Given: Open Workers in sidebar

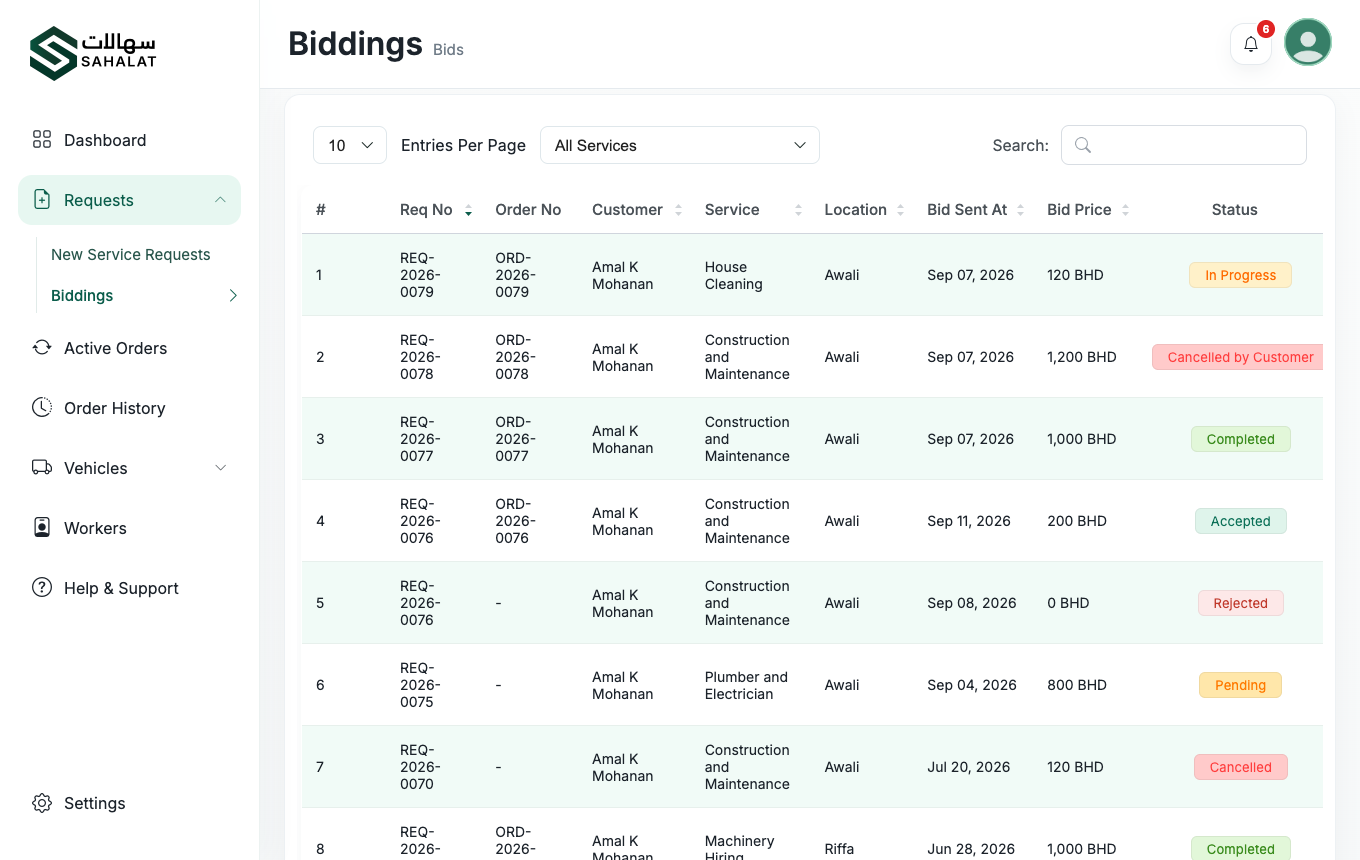Looking at the screenshot, I should (95, 528).
